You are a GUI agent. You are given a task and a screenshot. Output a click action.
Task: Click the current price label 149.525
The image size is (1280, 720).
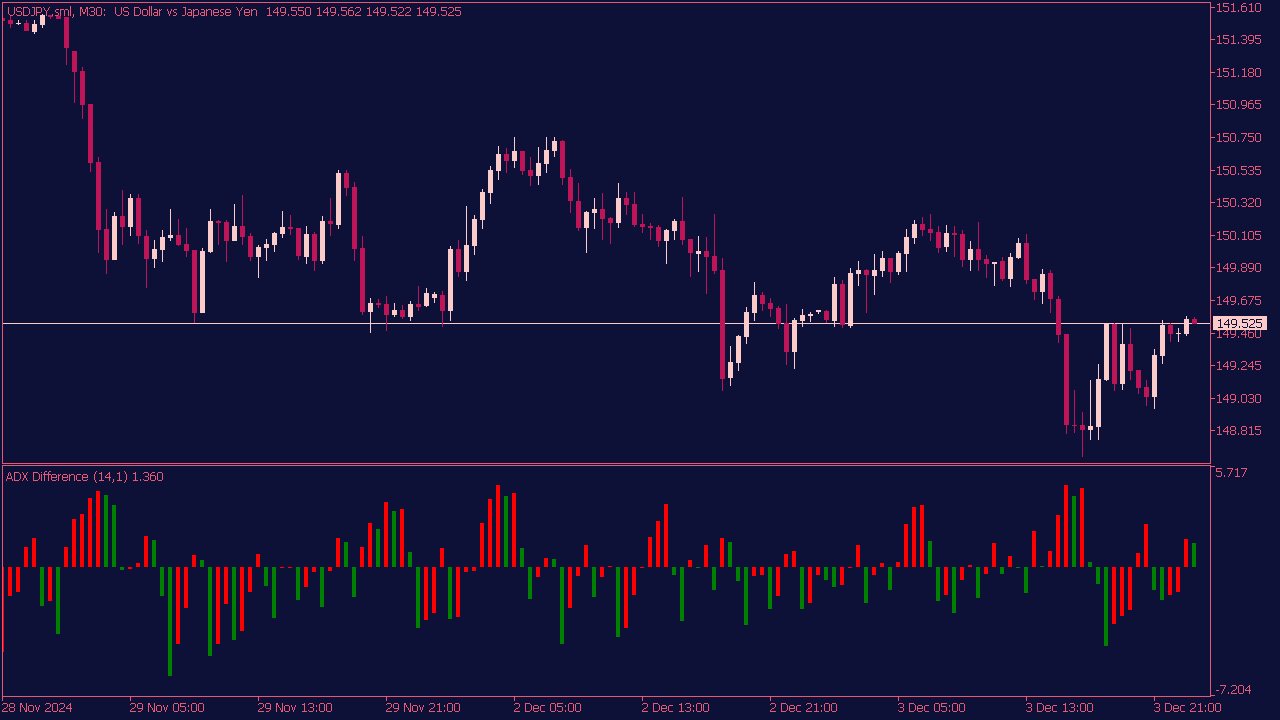click(x=1239, y=323)
